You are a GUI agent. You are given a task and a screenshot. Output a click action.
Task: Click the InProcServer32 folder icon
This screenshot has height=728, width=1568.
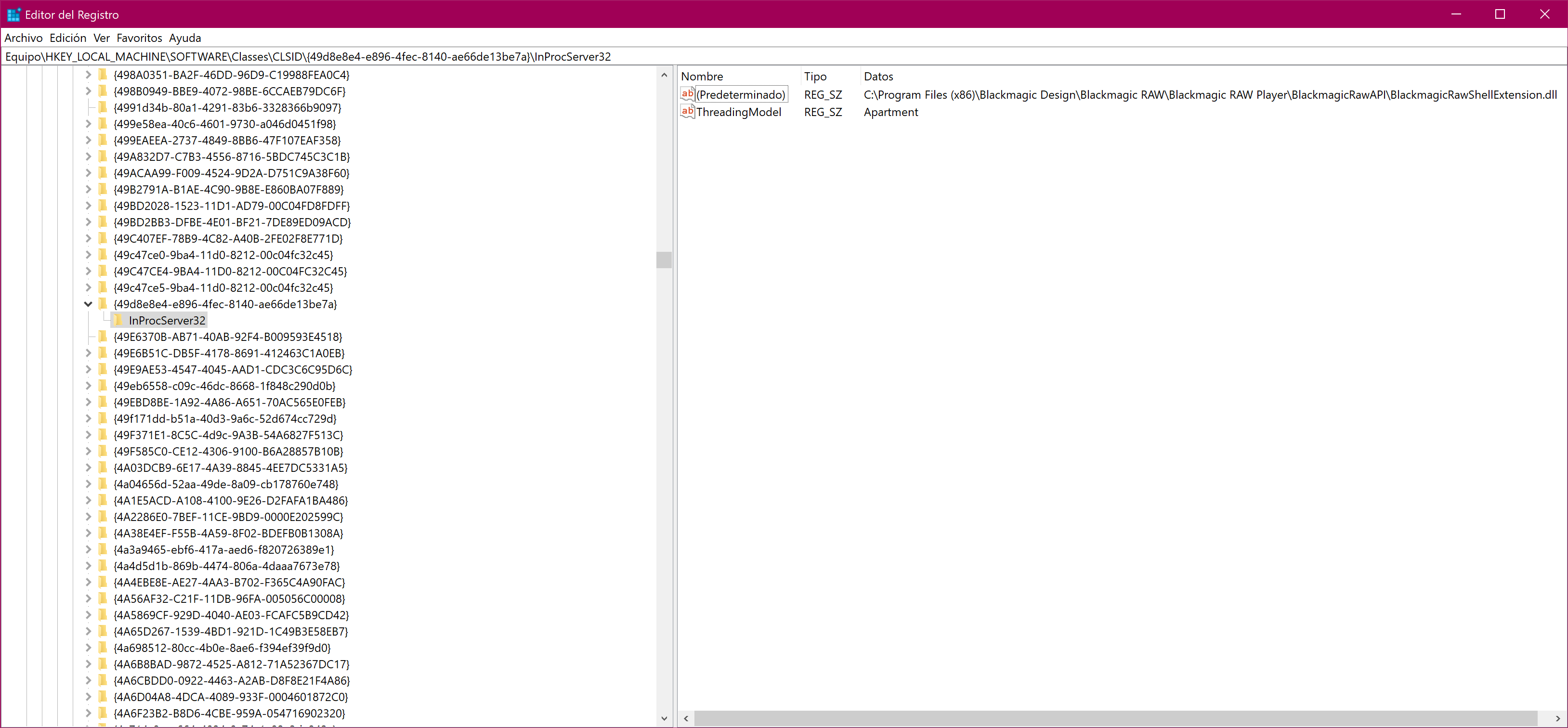point(118,320)
